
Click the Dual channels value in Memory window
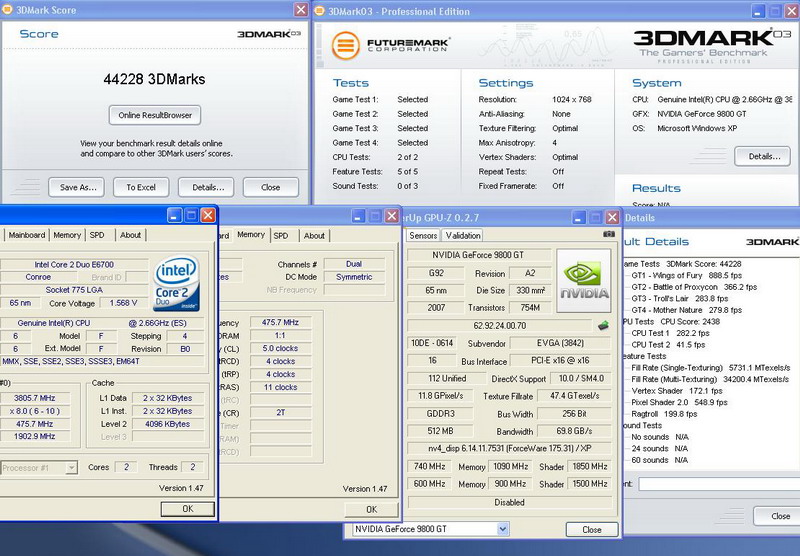[x=354, y=264]
